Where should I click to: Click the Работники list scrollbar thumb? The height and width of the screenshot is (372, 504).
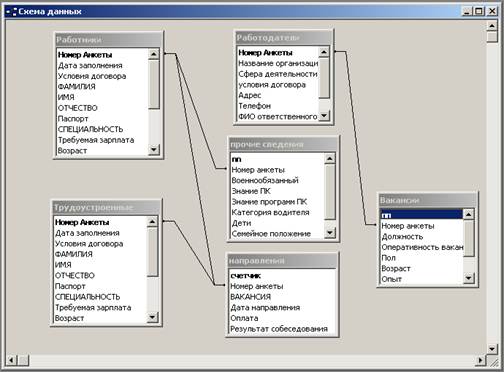click(x=154, y=85)
